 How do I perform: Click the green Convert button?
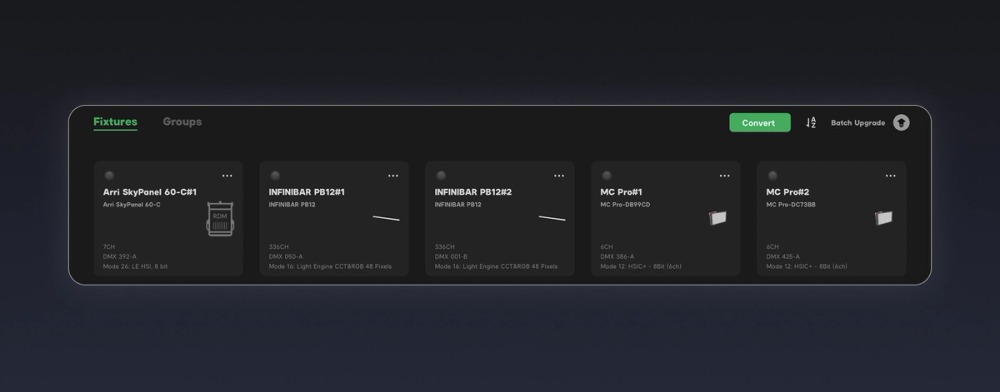click(x=760, y=123)
